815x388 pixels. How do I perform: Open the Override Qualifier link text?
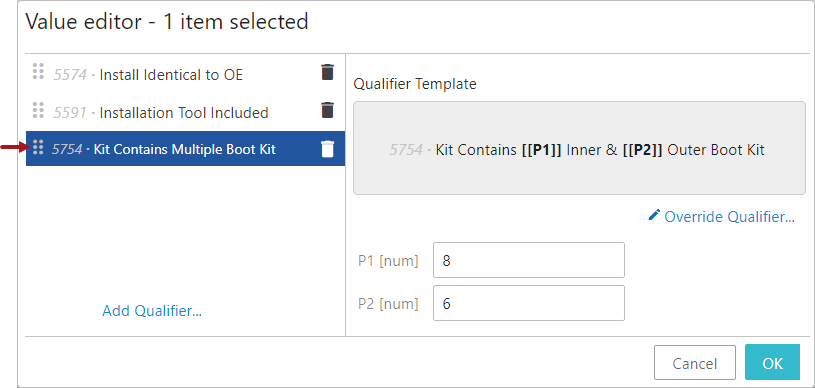coord(729,216)
